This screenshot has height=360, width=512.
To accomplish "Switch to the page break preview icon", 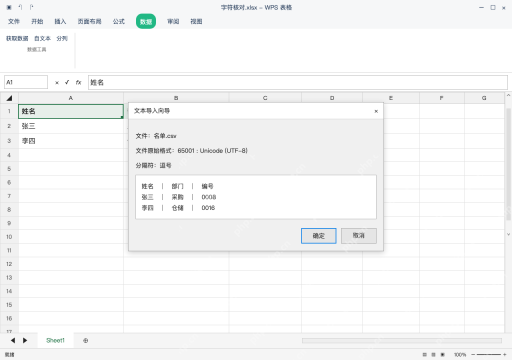I will 443,355.
